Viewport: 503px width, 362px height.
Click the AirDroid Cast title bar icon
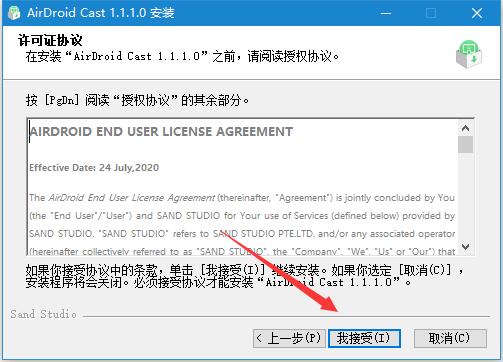coord(14,13)
